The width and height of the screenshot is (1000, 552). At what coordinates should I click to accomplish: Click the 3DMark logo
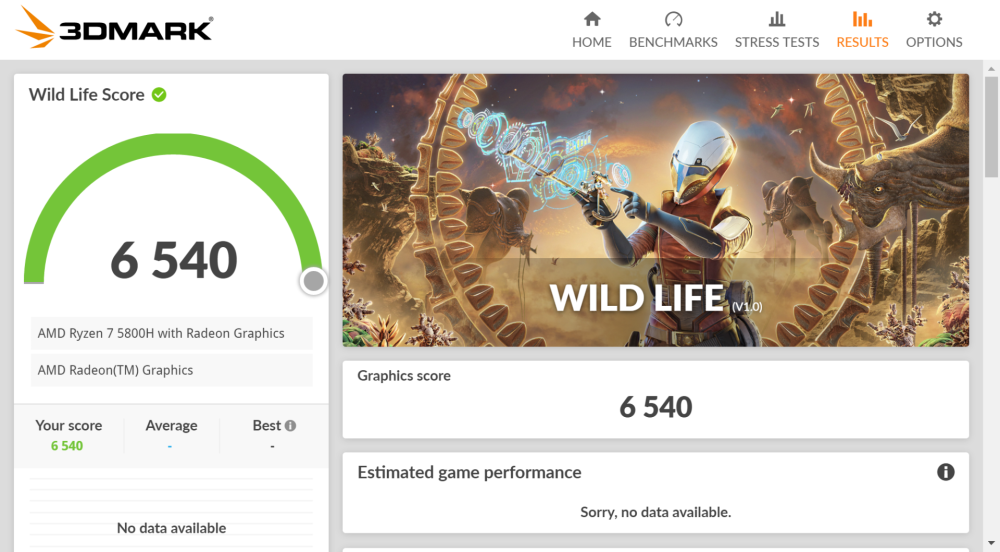115,28
